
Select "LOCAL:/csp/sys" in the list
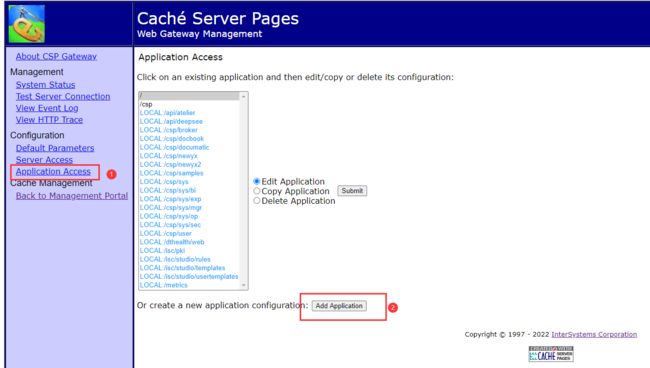(x=189, y=182)
